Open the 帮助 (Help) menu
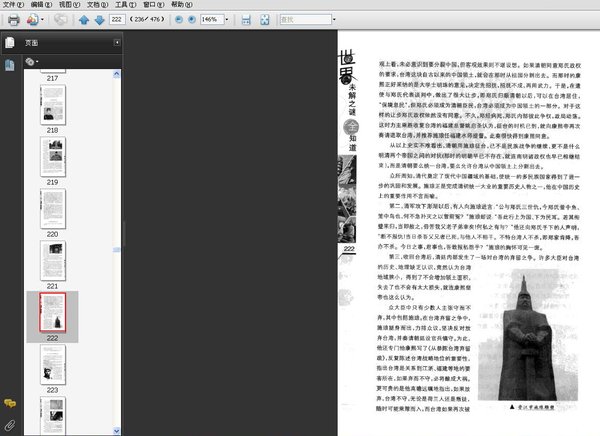Viewport: 600px width, 436px height. (181, 5)
